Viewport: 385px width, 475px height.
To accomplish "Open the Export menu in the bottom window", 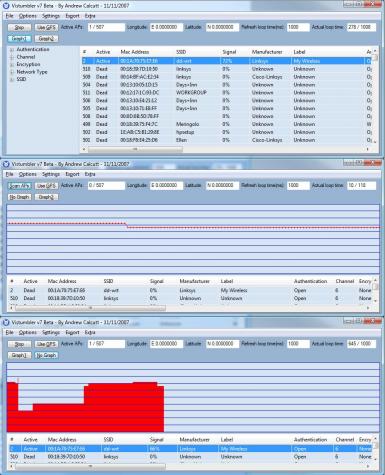I will coord(72,332).
